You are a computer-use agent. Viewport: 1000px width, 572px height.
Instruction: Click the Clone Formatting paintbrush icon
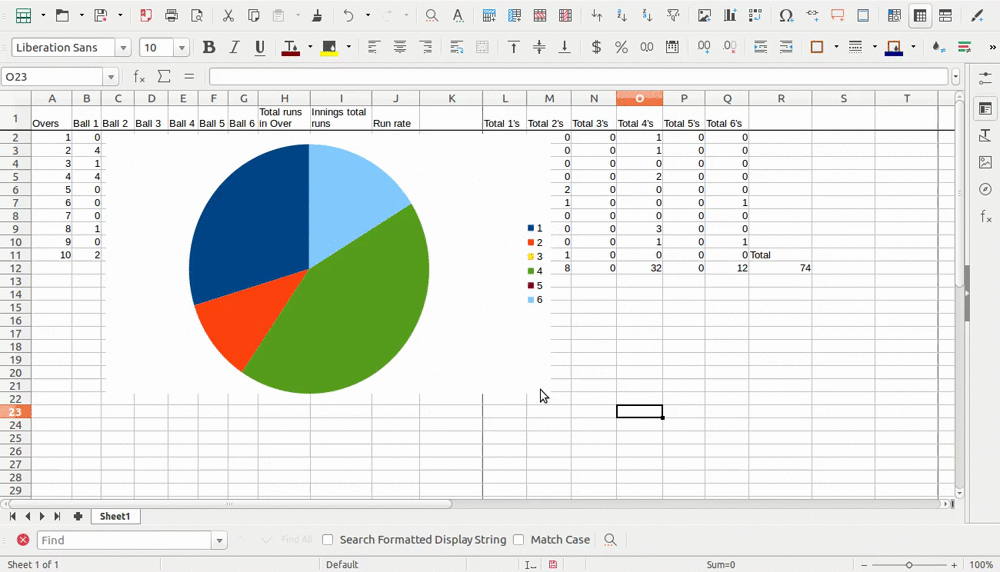pyautogui.click(x=317, y=16)
